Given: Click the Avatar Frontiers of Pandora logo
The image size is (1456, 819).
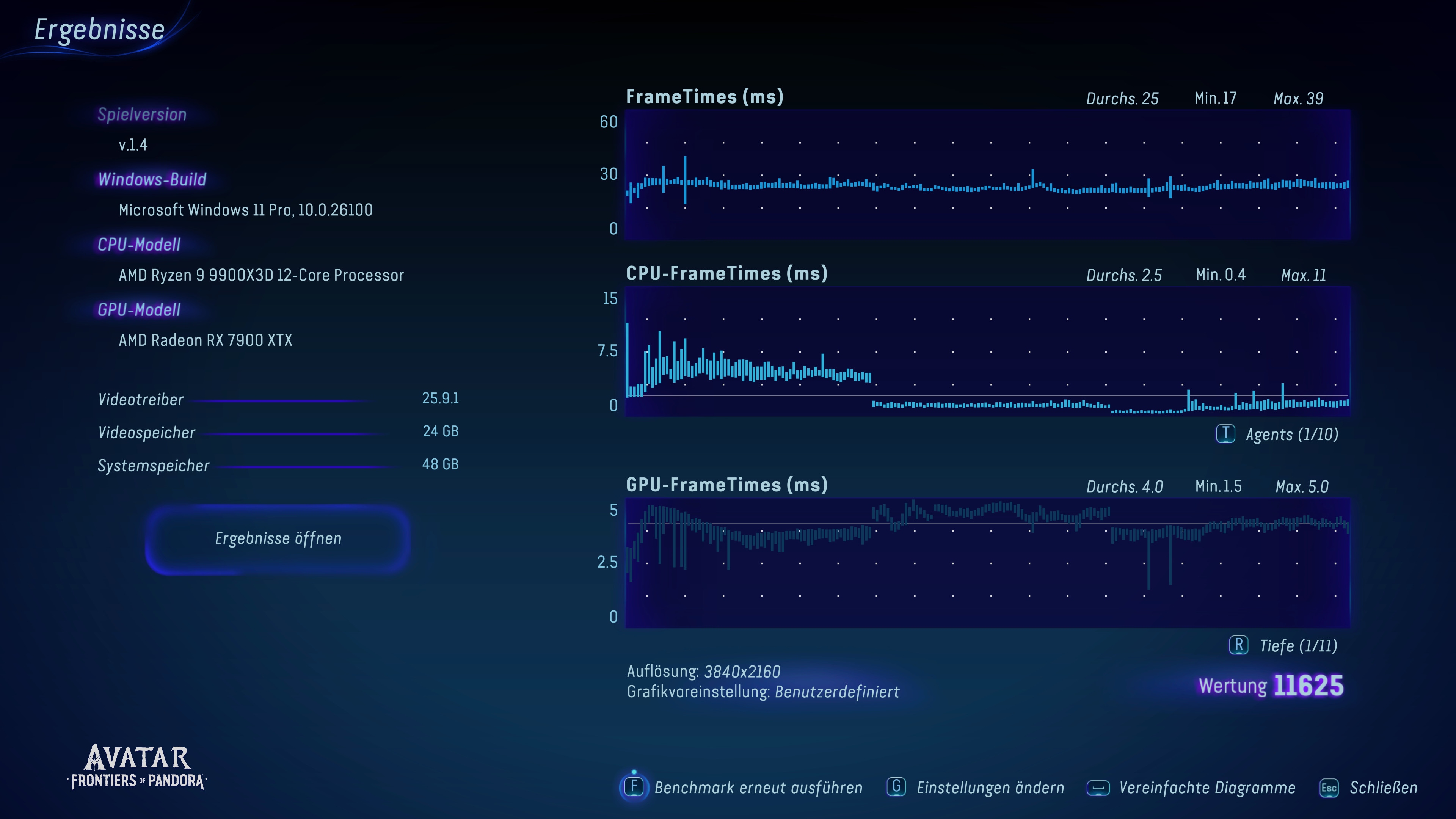Looking at the screenshot, I should [x=137, y=766].
